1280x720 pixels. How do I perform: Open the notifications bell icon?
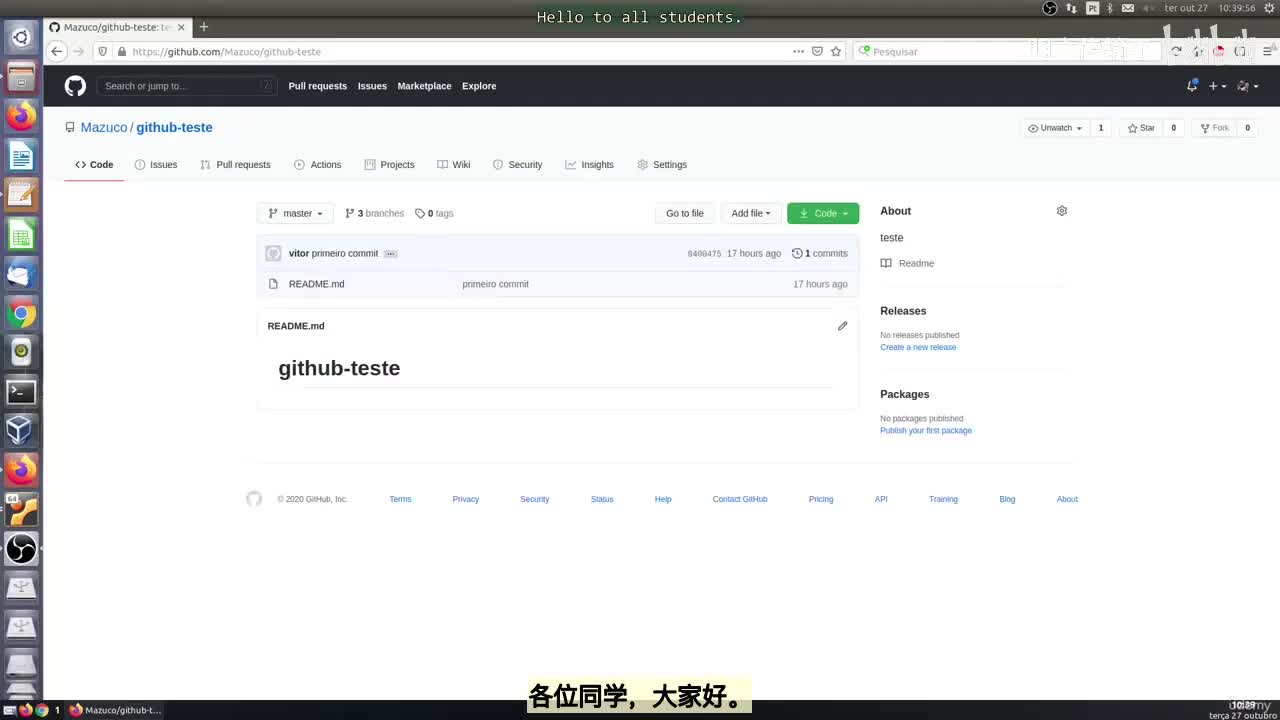tap(1191, 86)
